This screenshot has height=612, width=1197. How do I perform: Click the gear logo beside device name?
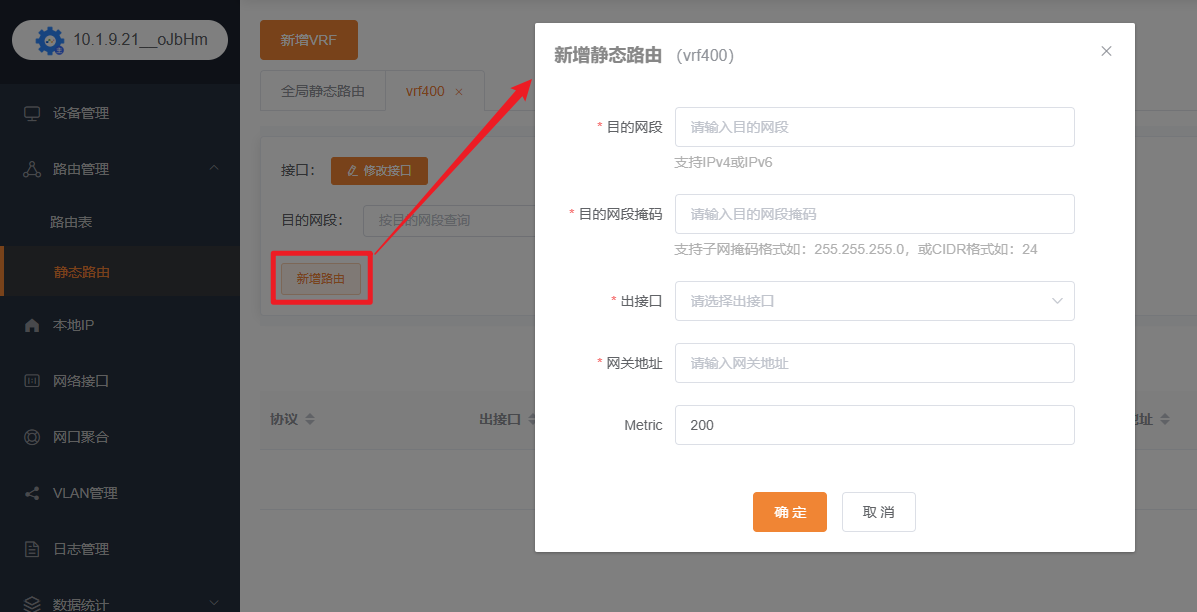49,40
